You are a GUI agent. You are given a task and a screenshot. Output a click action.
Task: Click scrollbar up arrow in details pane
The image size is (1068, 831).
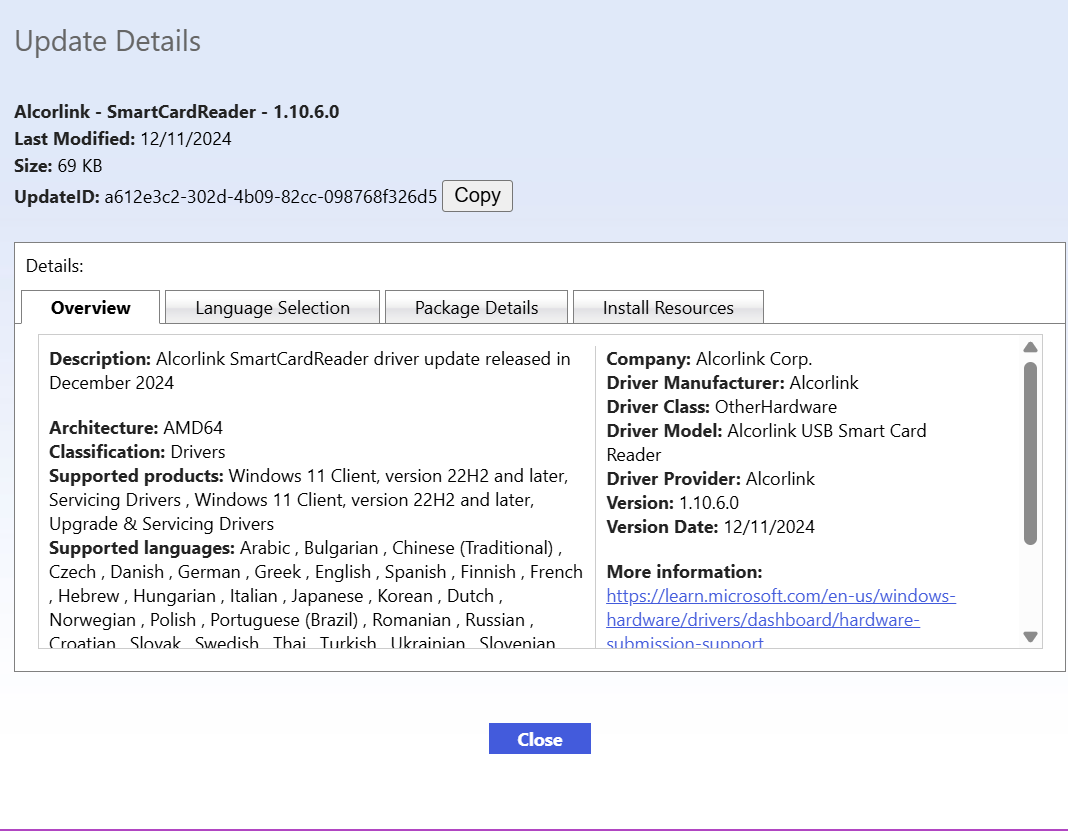click(1030, 347)
